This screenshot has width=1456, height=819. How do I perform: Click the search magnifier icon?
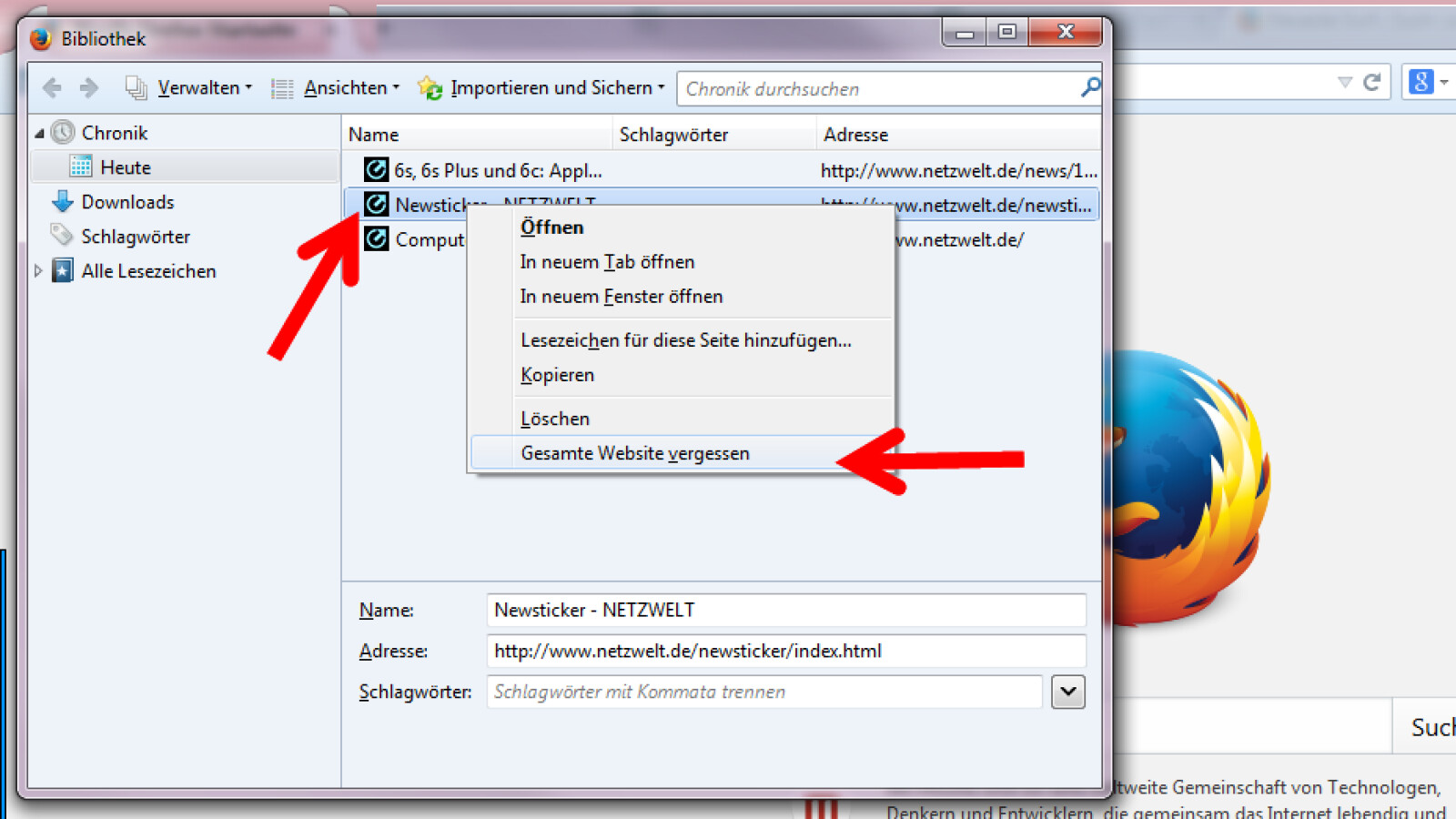pyautogui.click(x=1089, y=87)
